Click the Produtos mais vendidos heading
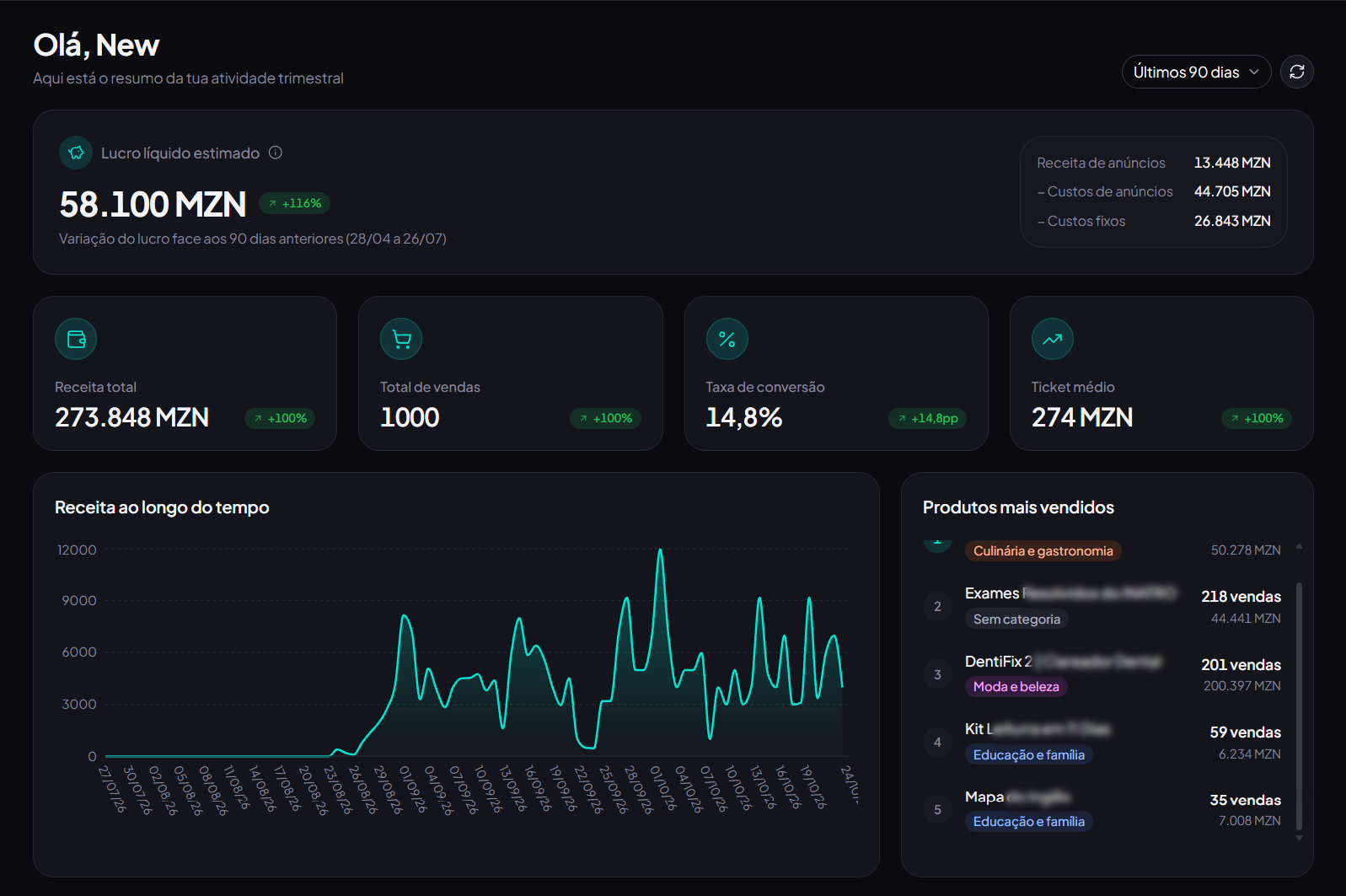1346x896 pixels. (x=1018, y=507)
